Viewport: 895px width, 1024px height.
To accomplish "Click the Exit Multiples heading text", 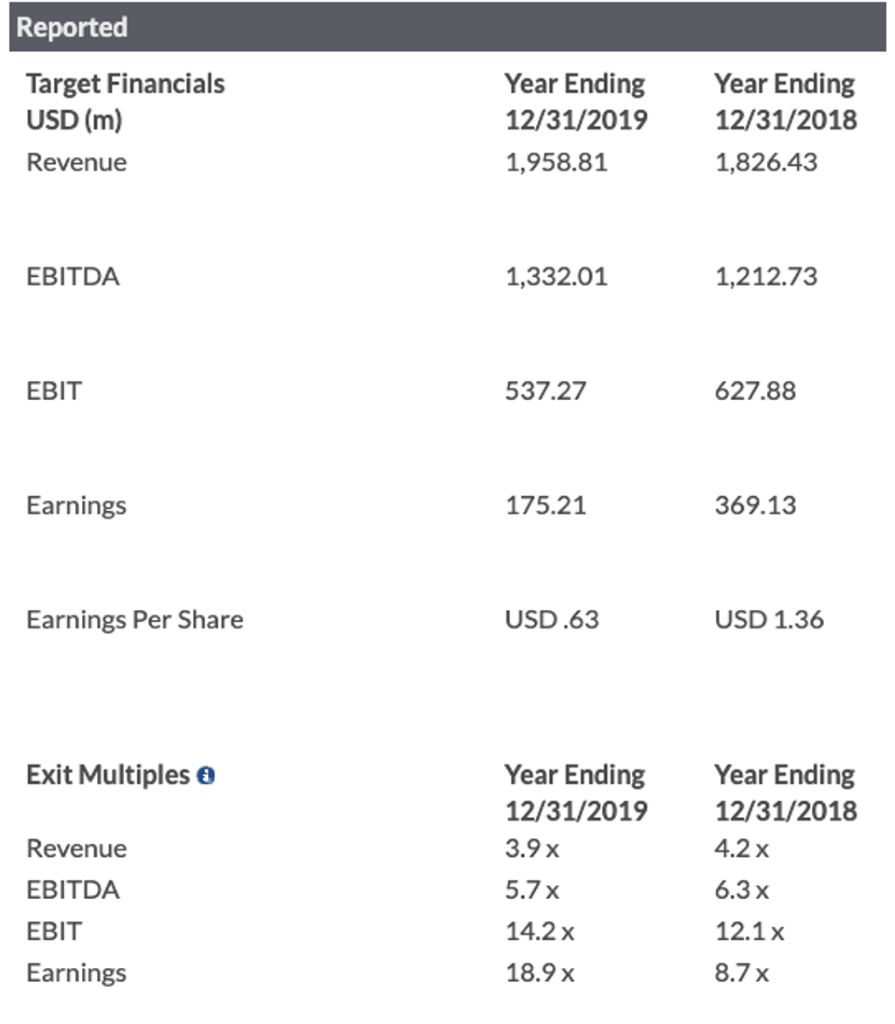I will coord(107,775).
